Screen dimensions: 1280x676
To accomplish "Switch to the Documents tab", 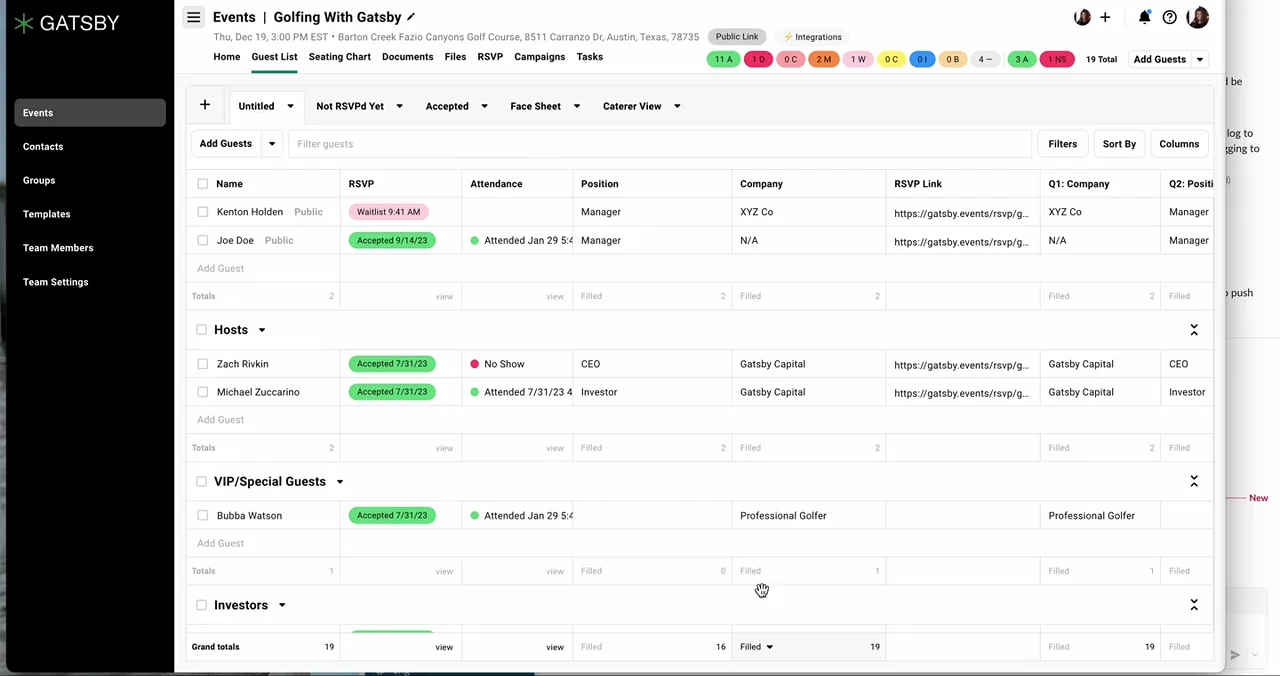I will 408,57.
